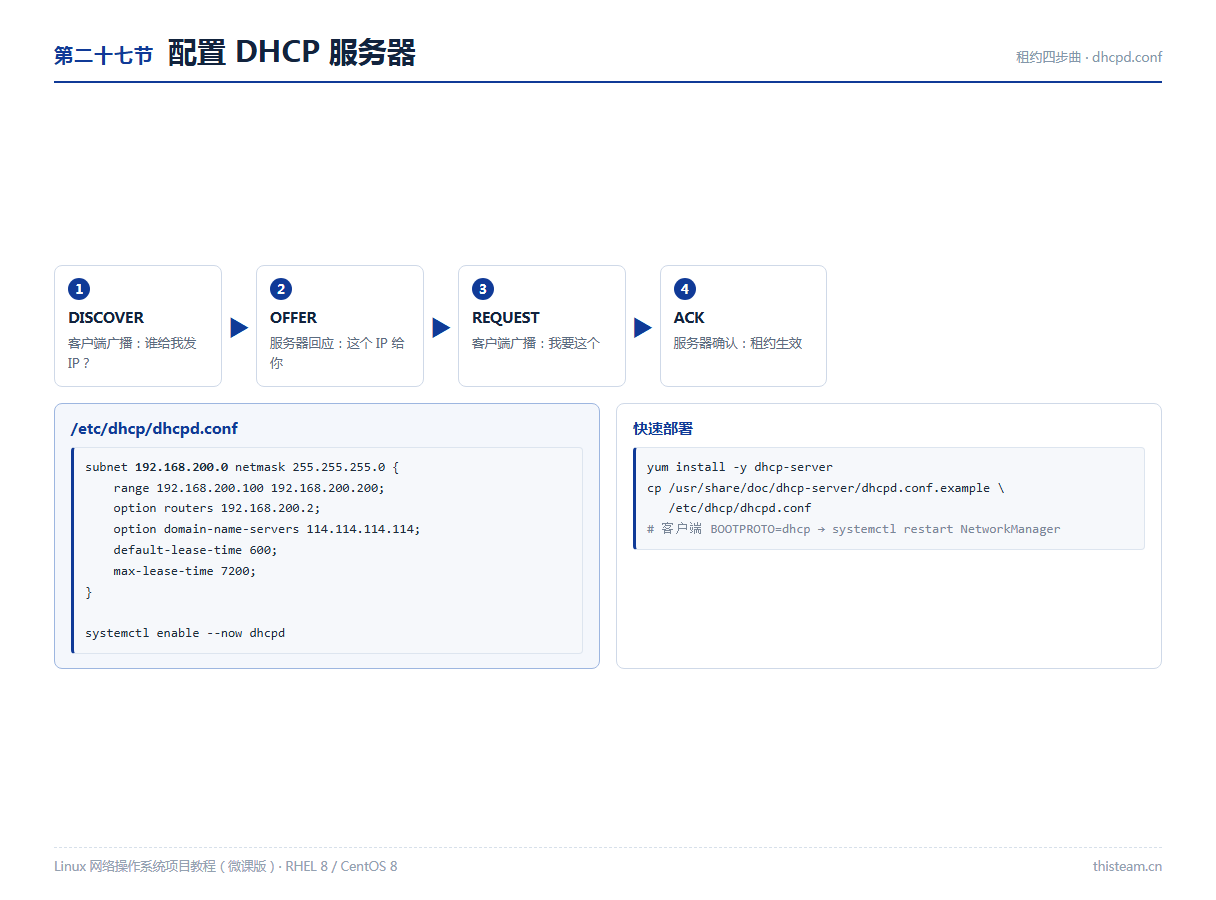Click the 'systemctl enable --now dhcpd' command
The width and height of the screenshot is (1216, 900).
[x=185, y=634]
